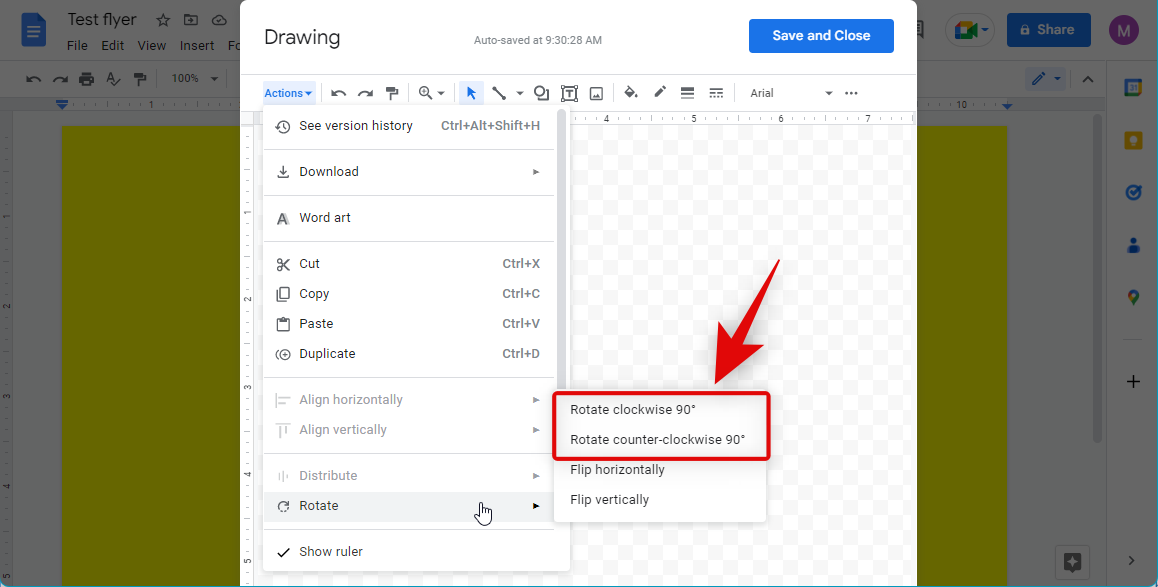The image size is (1158, 587).
Task: Click the Save and Close button
Action: (x=820, y=36)
